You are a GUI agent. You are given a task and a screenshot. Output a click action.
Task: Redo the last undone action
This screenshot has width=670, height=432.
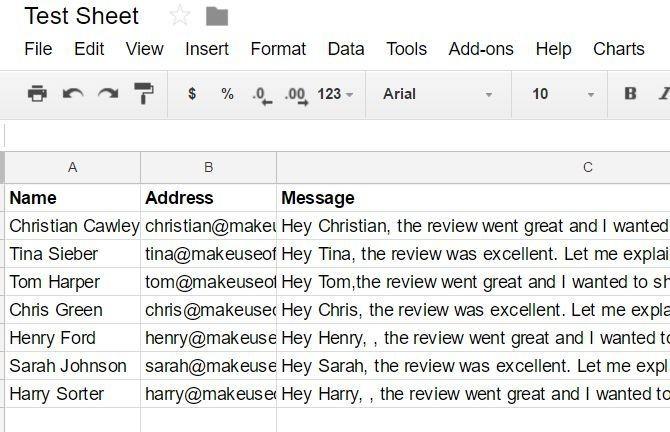(108, 94)
